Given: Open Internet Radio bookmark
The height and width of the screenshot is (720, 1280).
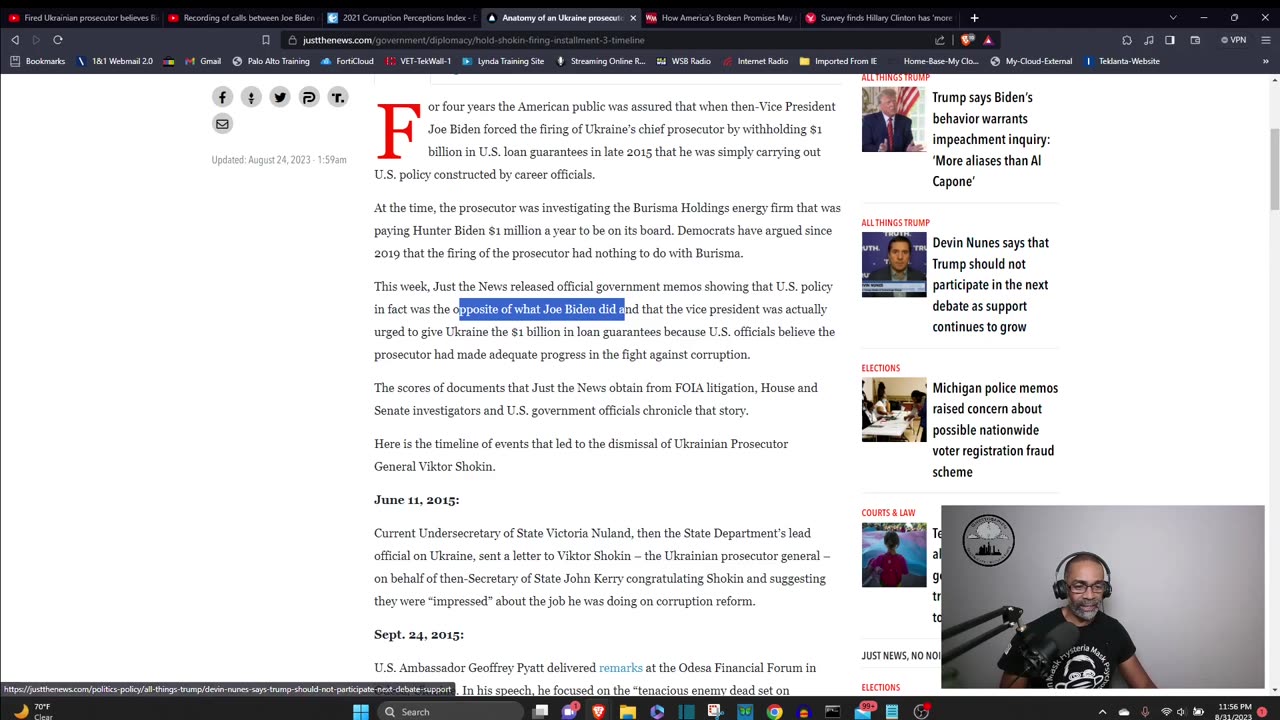Looking at the screenshot, I should (755, 61).
